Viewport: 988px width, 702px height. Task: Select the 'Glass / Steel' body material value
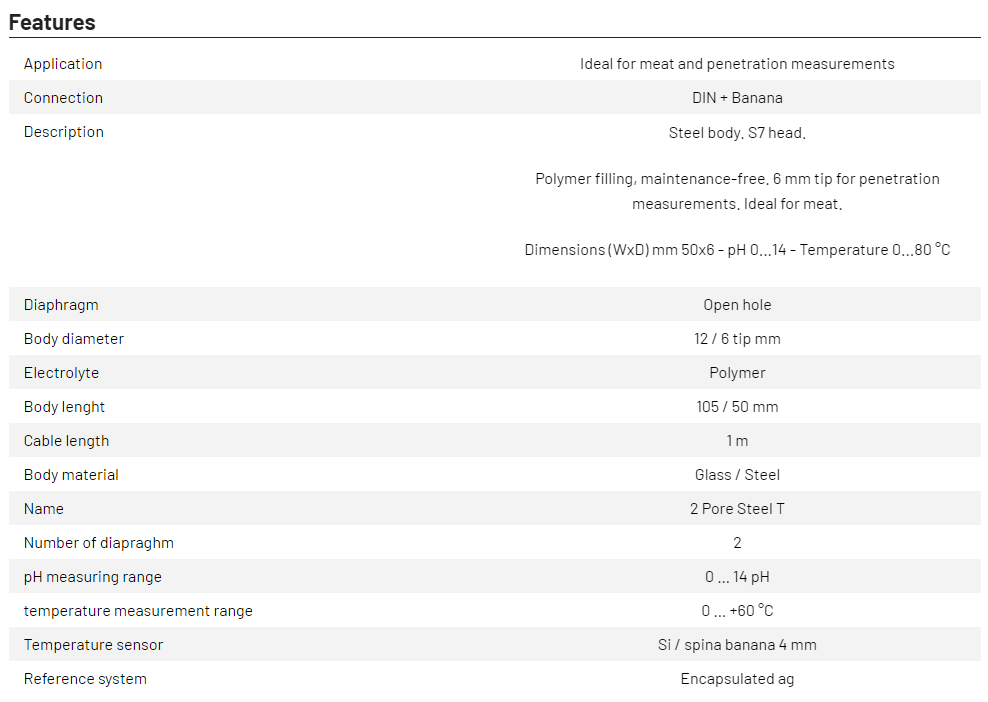coord(737,475)
